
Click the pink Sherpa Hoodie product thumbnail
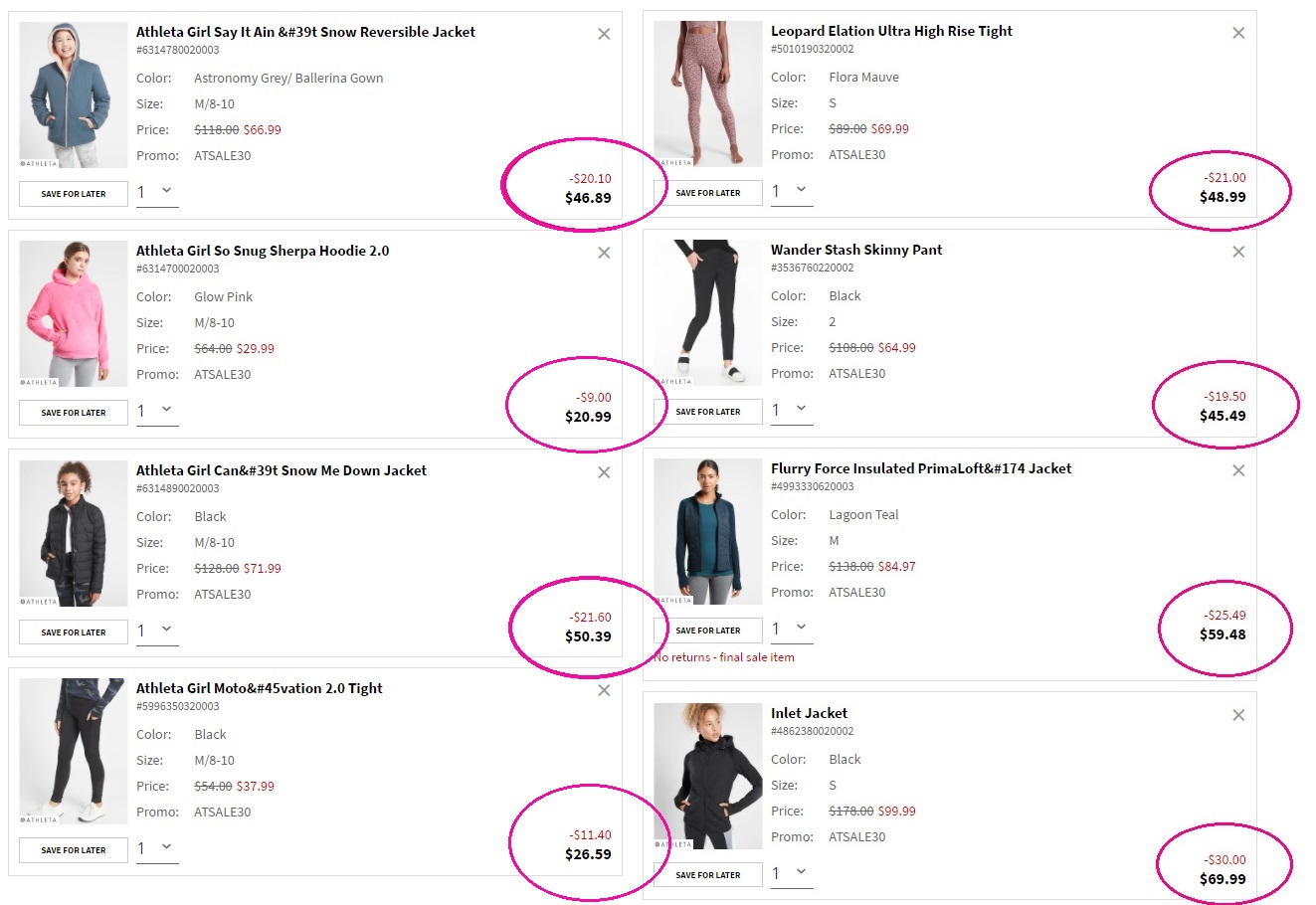pos(74,313)
